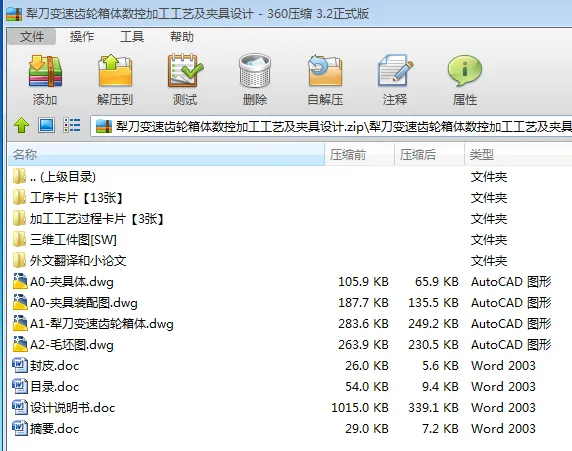Viewport: 572px width, 451px height.
Task: Click DWG icon of A1-犁刀变速齿轮箱体.dwg
Action: click(20, 323)
